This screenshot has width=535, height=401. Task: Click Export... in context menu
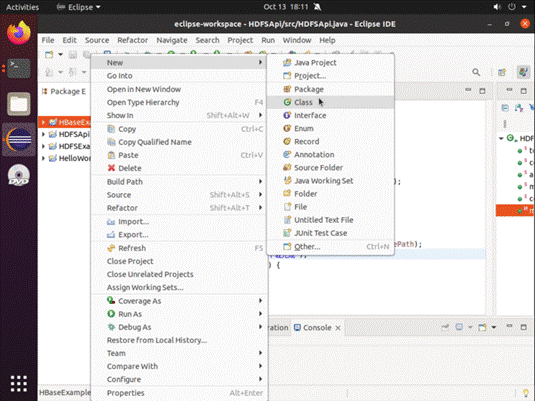[x=179, y=235]
